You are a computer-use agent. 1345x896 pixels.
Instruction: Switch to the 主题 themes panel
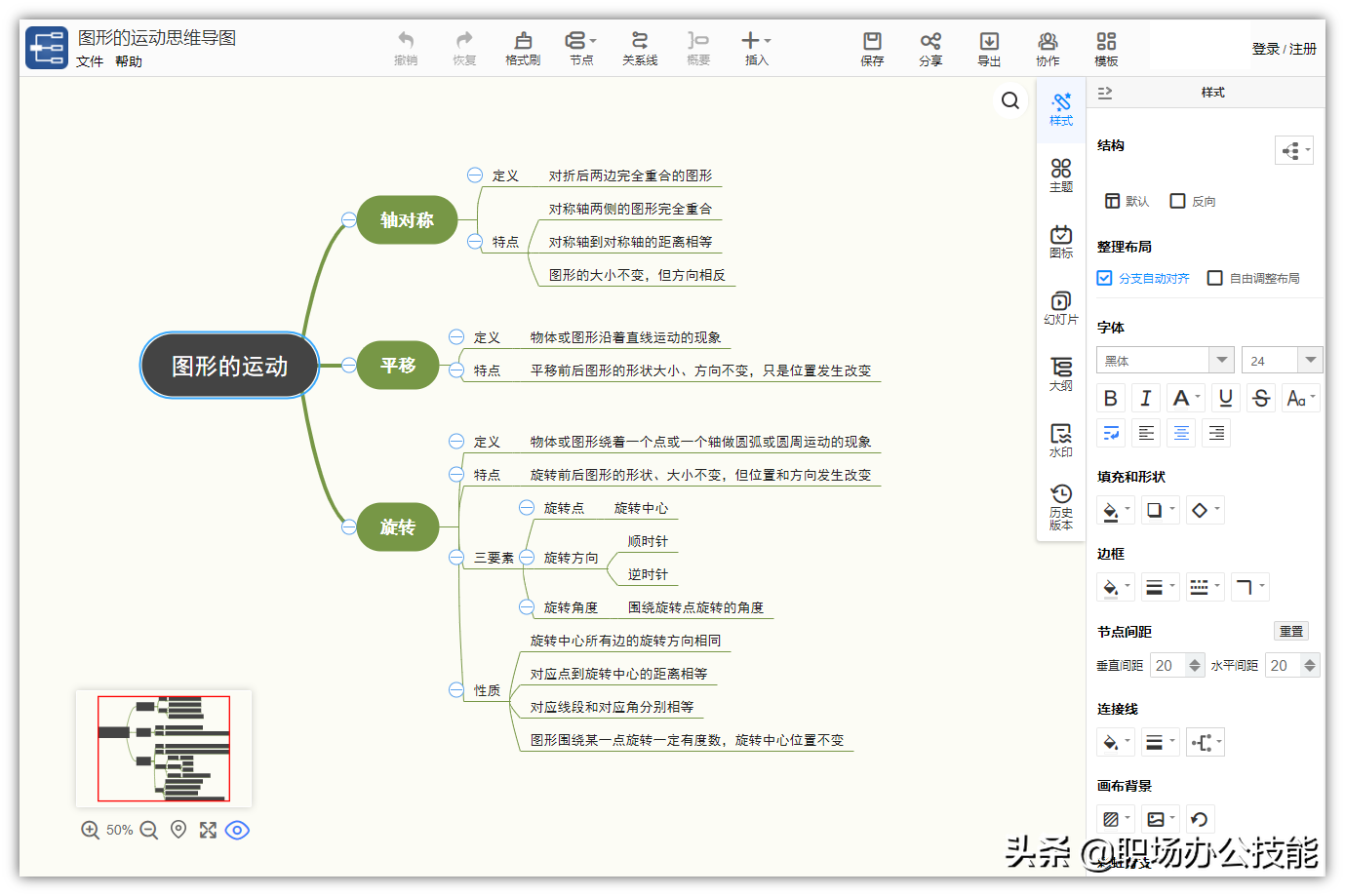click(1060, 175)
